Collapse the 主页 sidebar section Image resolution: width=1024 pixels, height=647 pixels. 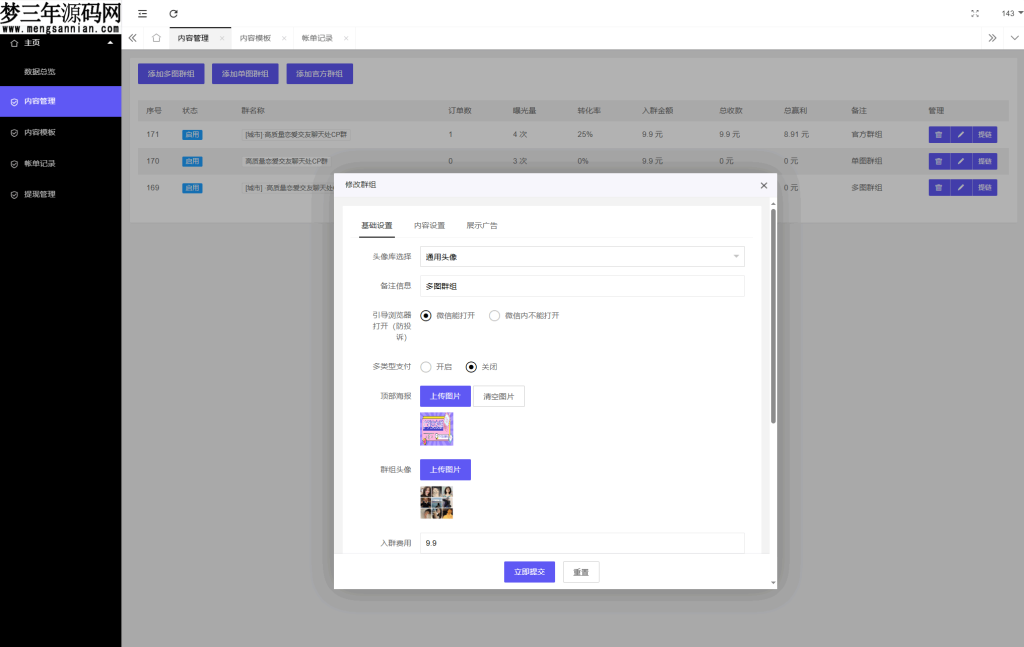[x=110, y=43]
